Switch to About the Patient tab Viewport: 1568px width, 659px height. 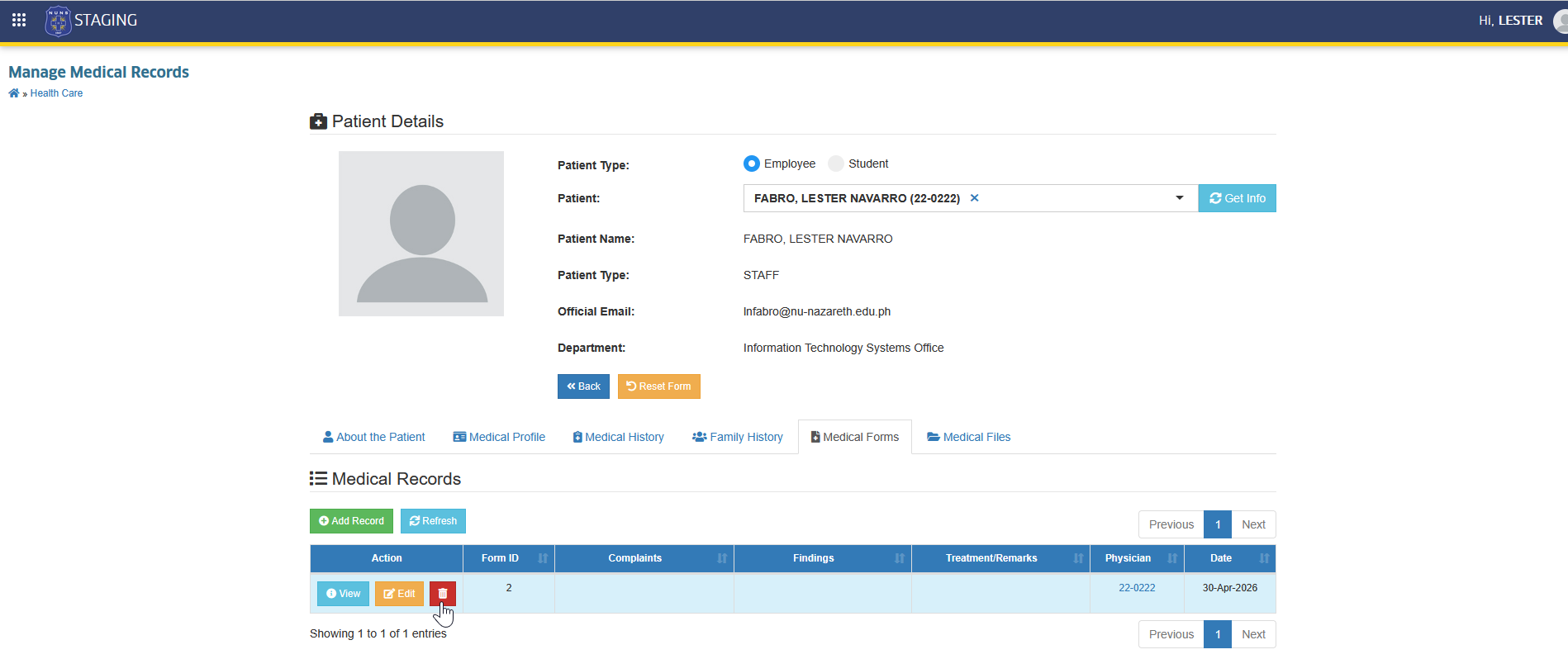(373, 437)
